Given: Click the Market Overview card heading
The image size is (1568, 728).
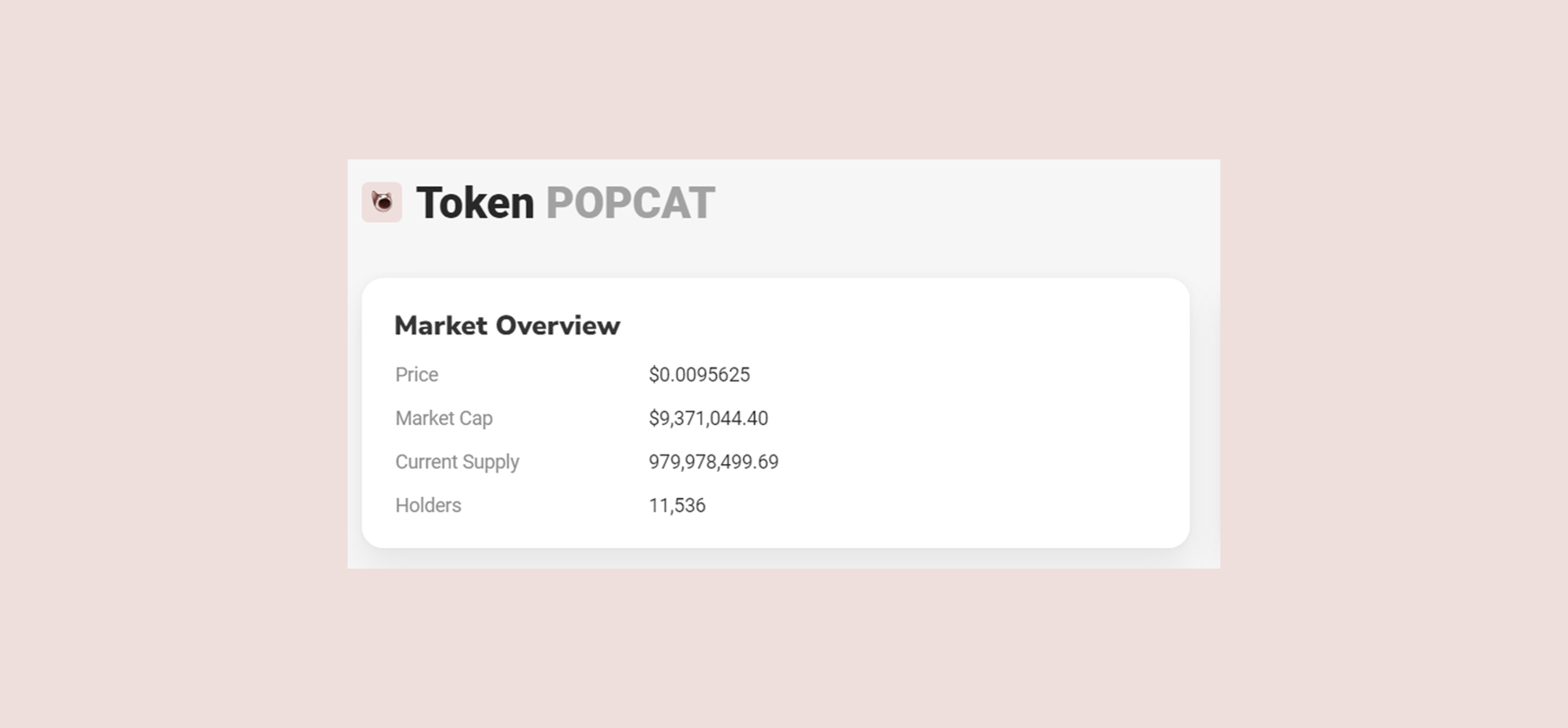Looking at the screenshot, I should click(x=507, y=326).
